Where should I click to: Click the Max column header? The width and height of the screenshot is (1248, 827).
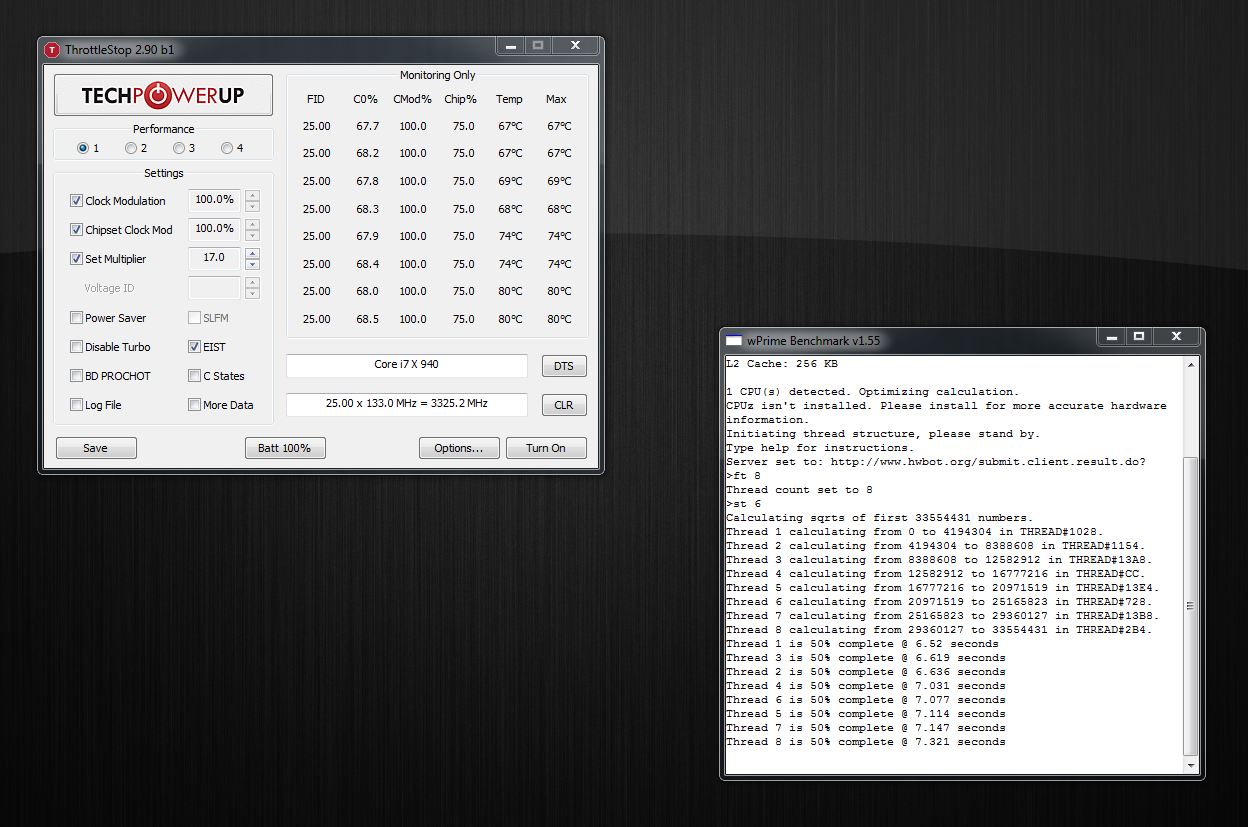pyautogui.click(x=556, y=99)
